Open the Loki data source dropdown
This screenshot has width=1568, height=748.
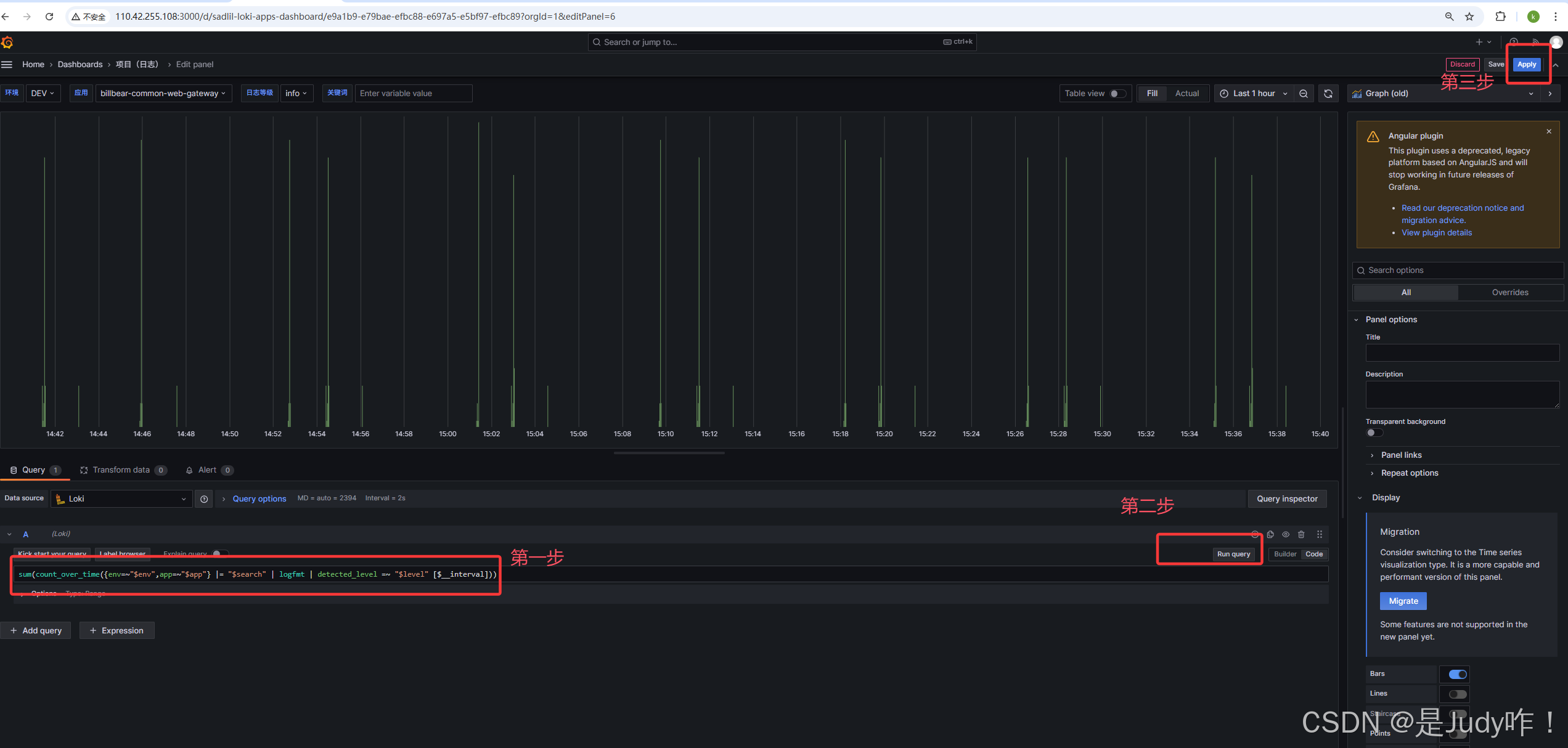[x=121, y=499]
